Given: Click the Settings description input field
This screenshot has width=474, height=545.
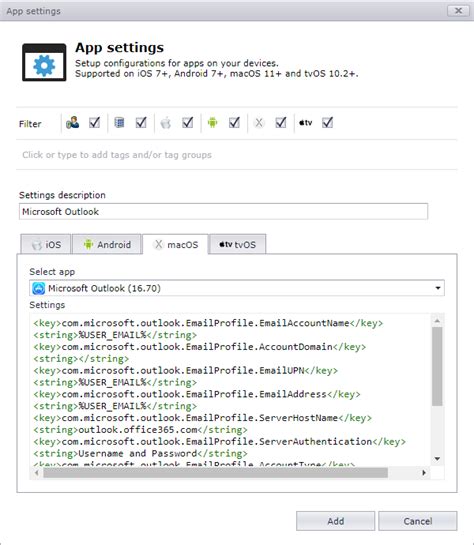Looking at the screenshot, I should 223,212.
